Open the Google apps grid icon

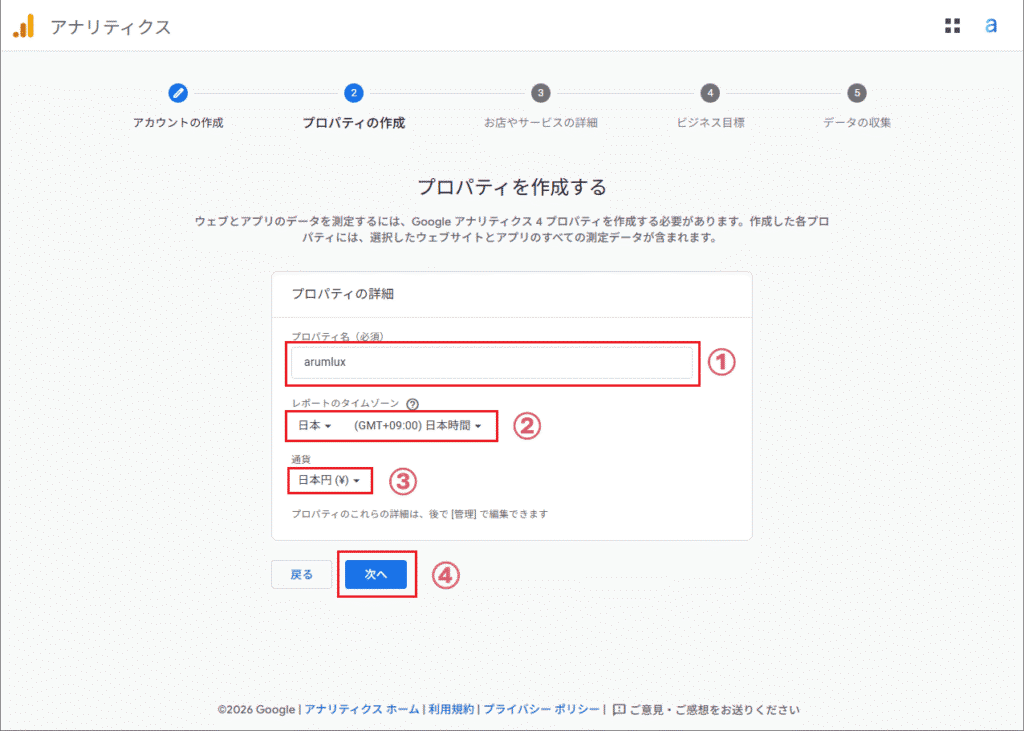tap(951, 25)
